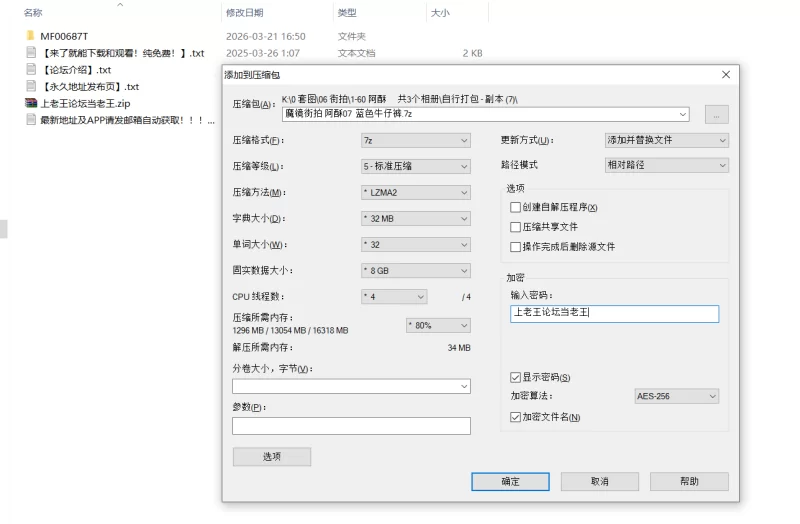Sort by 大小 column header
The height and width of the screenshot is (524, 800).
(x=440, y=13)
